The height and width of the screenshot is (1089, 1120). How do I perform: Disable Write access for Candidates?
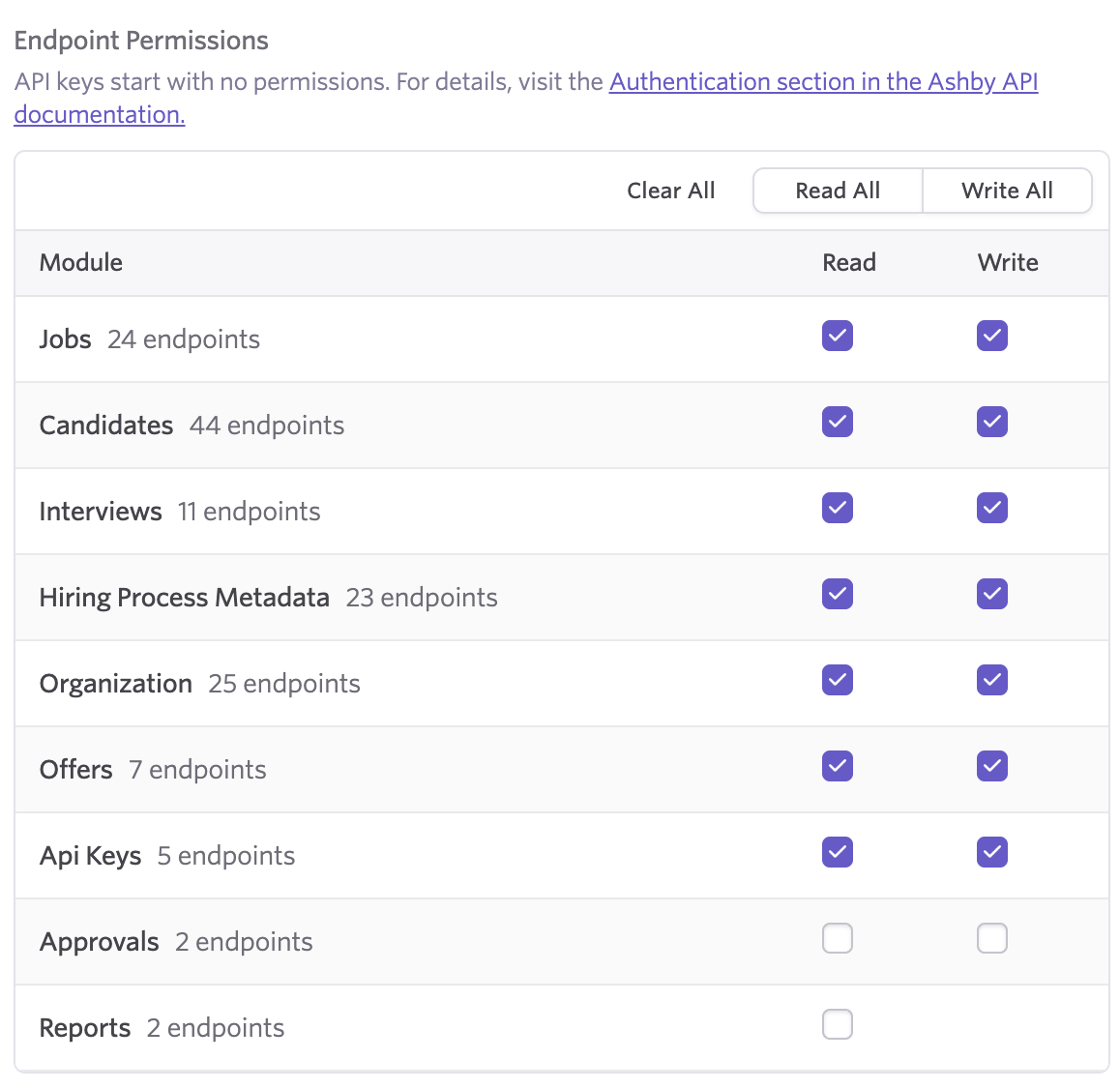coord(992,422)
